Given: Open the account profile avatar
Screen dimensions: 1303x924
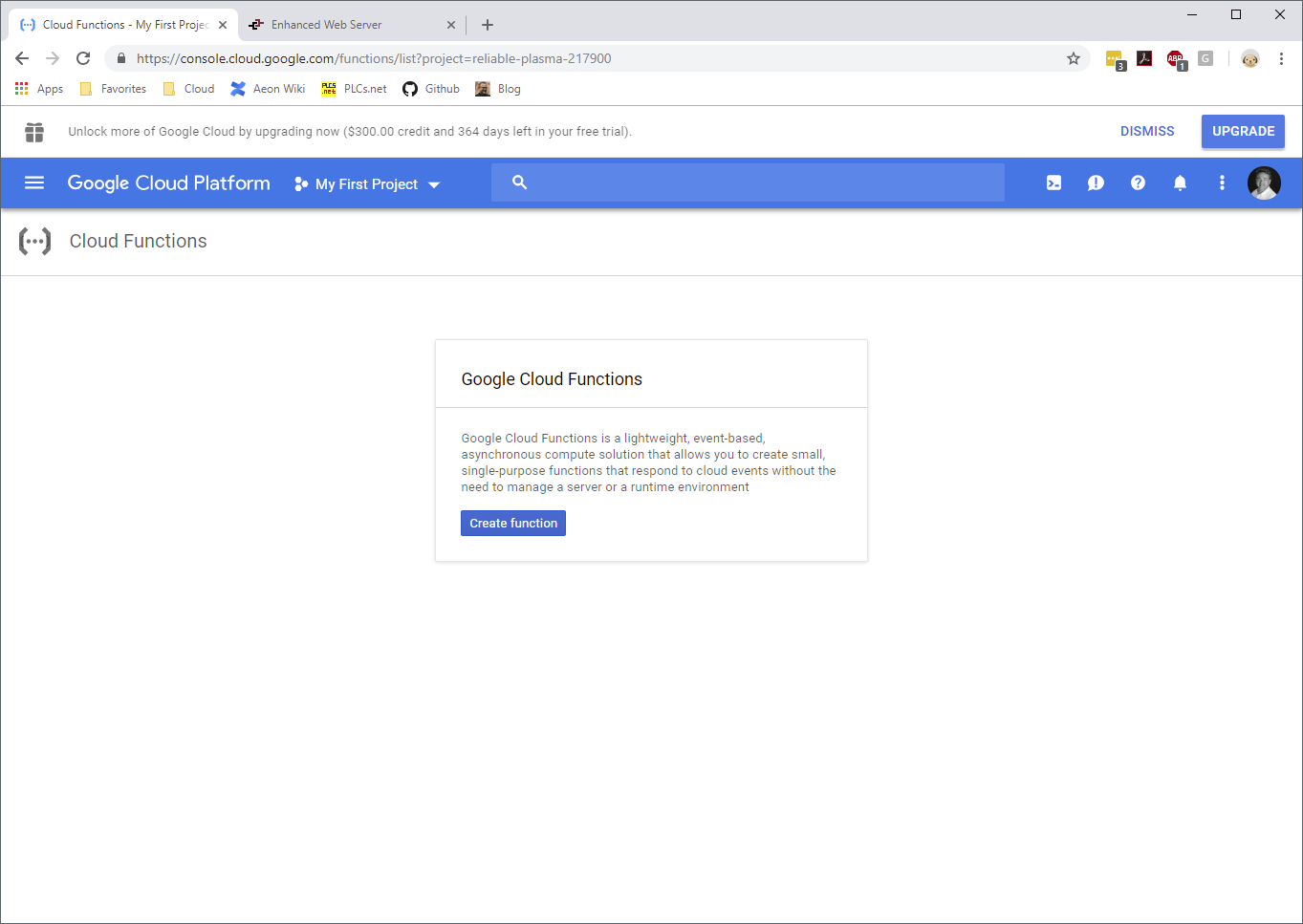Looking at the screenshot, I should 1264,183.
